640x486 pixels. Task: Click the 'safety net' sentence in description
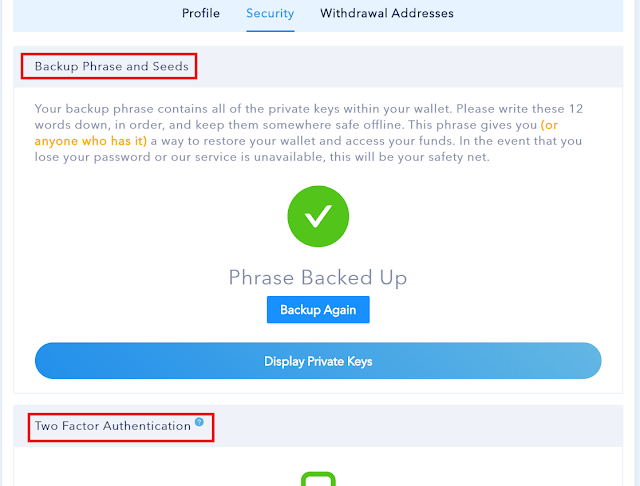[x=262, y=157]
